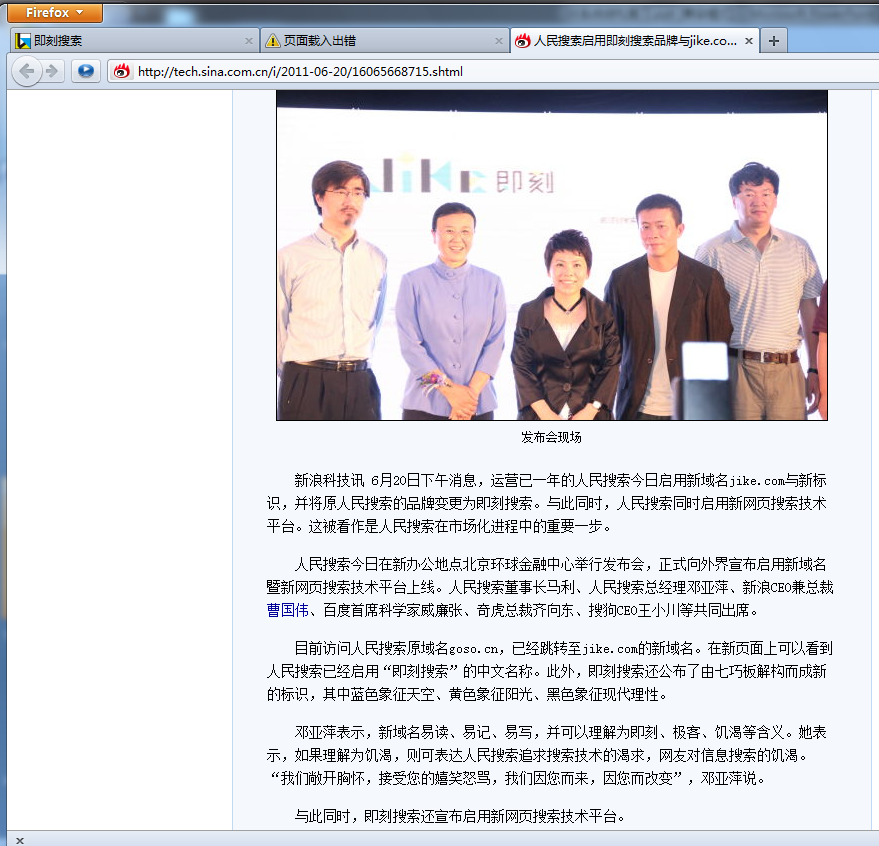879x846 pixels.
Task: Click the press conference photo
Action: click(552, 255)
